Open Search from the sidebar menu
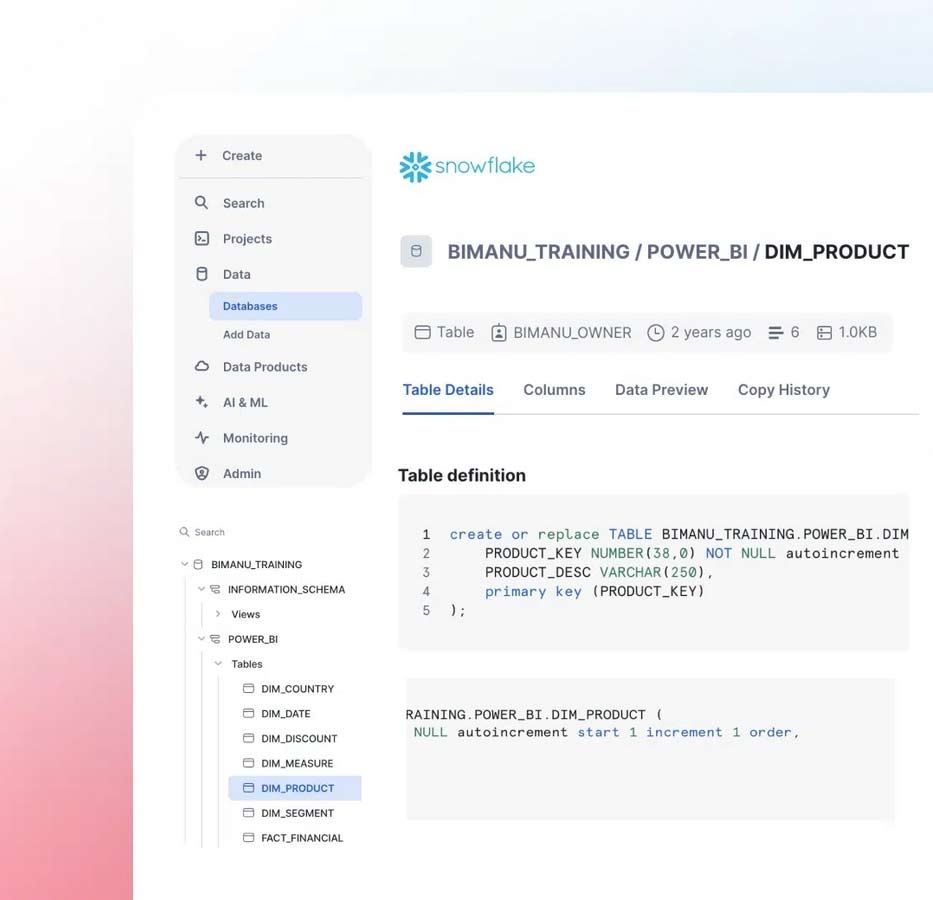The height and width of the screenshot is (900, 933). point(243,203)
